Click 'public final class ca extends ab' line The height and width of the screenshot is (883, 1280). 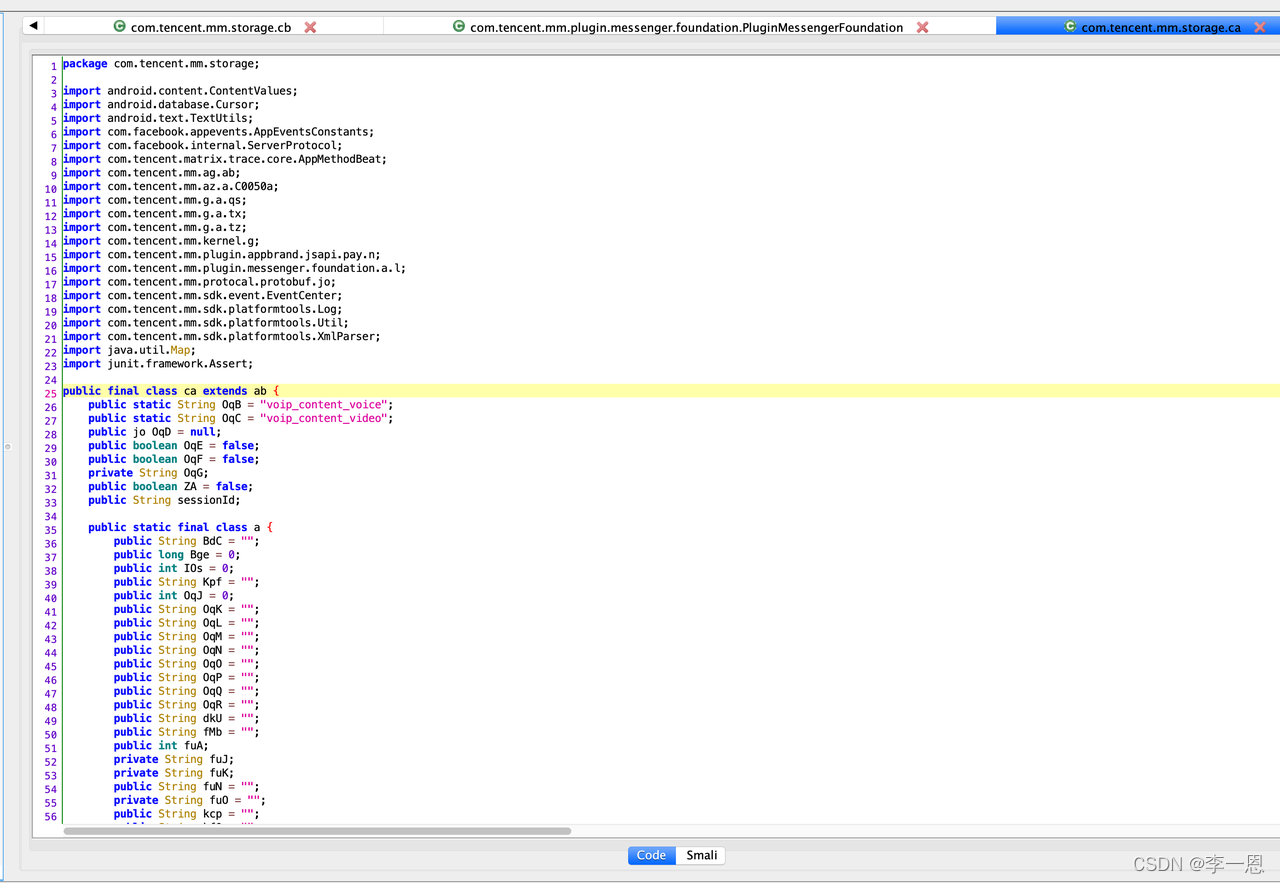pos(172,391)
